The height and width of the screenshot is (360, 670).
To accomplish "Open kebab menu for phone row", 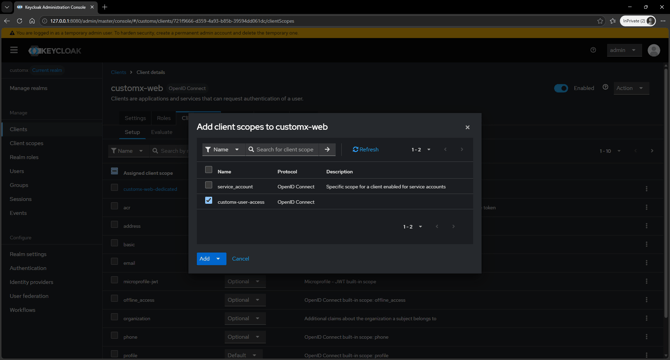I will pos(646,337).
